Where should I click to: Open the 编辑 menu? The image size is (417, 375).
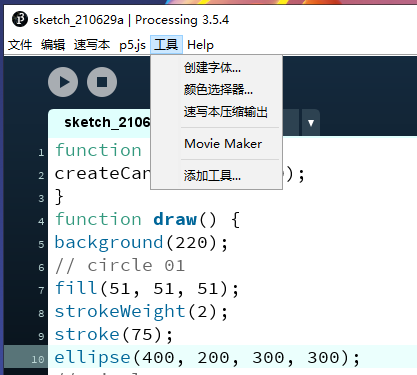point(53,45)
